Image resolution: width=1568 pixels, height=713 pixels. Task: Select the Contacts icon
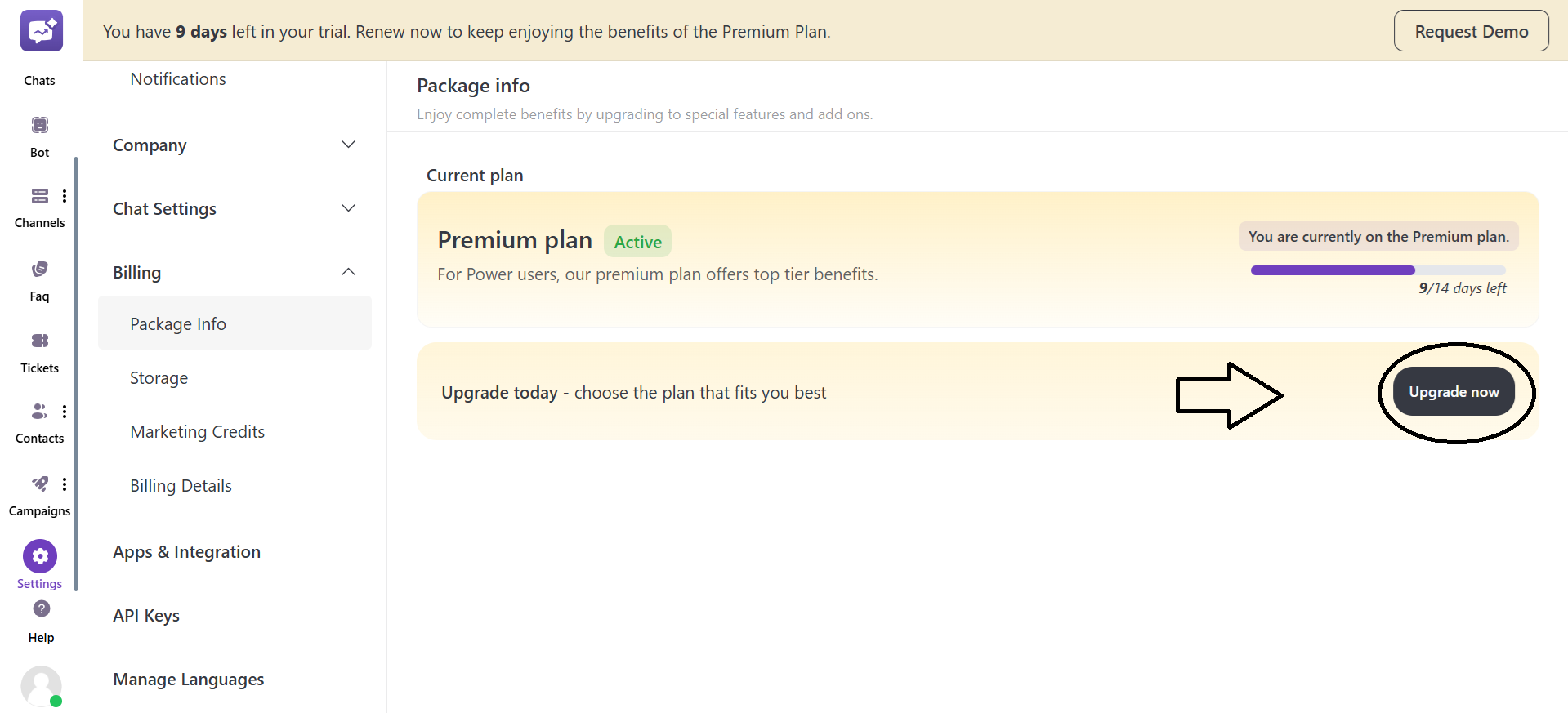tap(39, 412)
